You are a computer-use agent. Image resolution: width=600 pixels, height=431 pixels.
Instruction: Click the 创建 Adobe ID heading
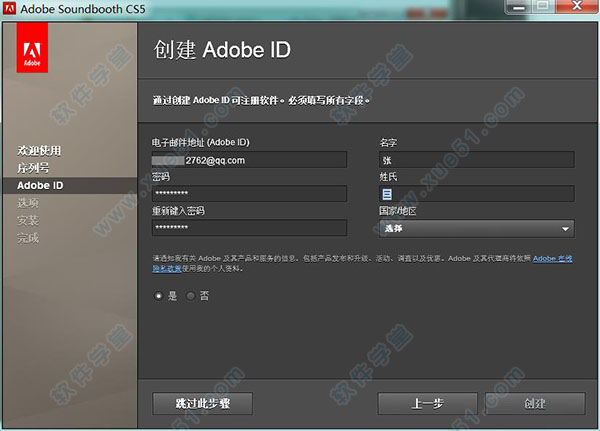point(222,50)
